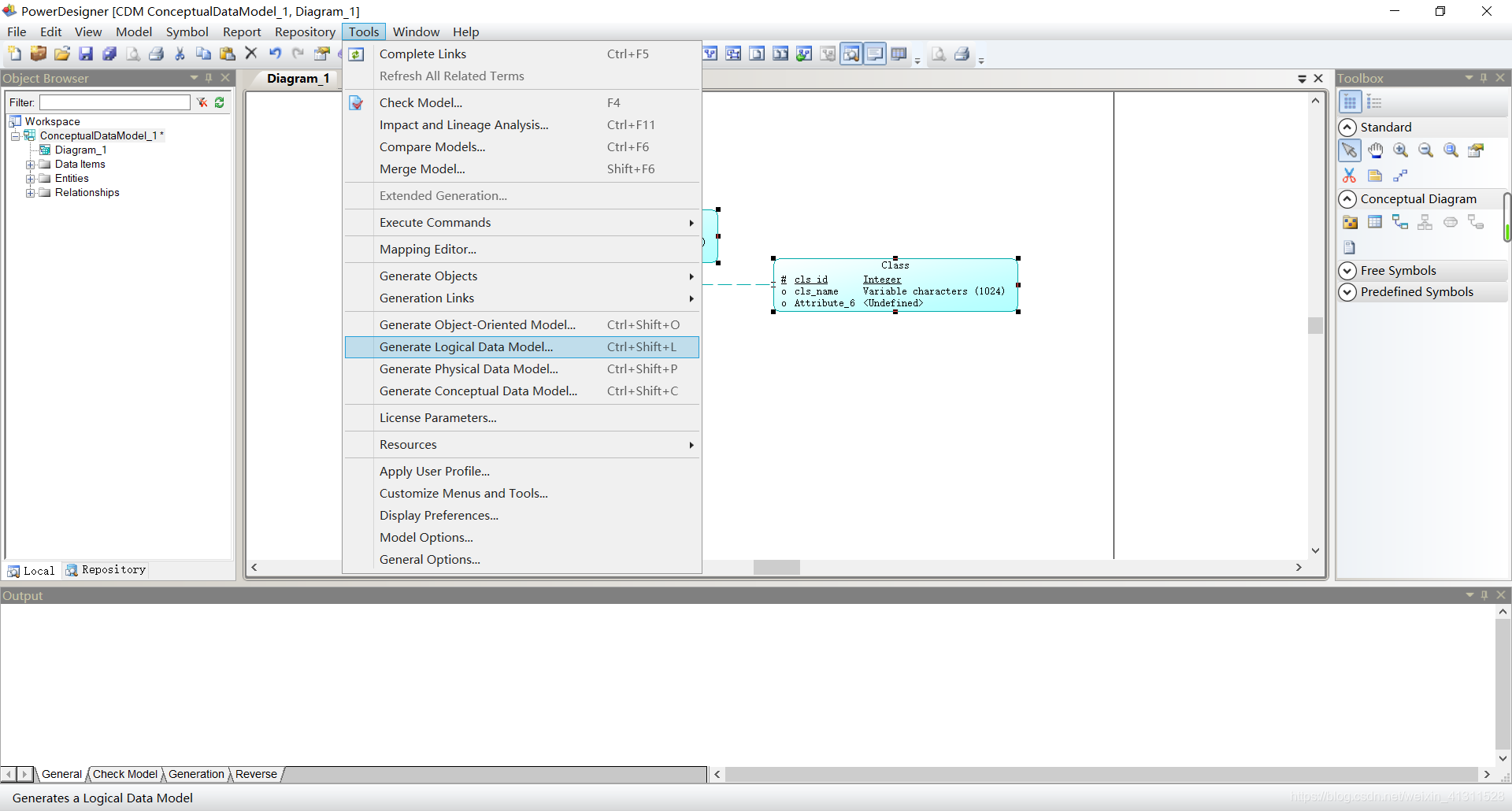Expand the Data Items tree folder
Viewport: 1512px width, 811px height.
click(x=30, y=165)
